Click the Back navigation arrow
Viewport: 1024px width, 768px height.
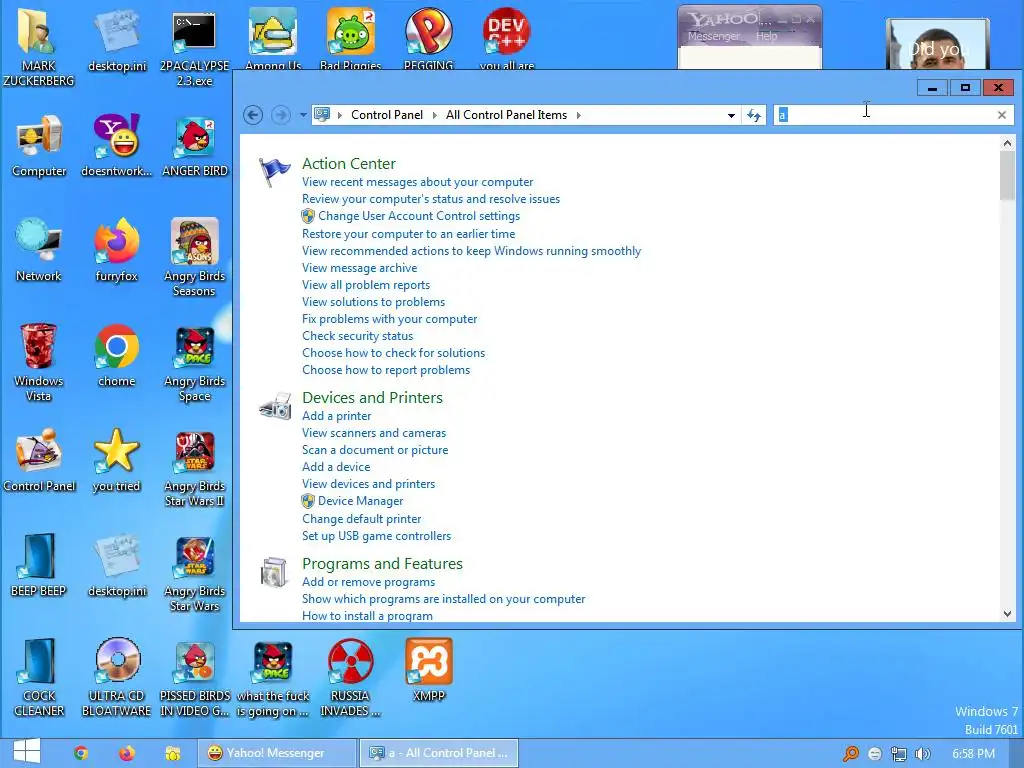[253, 115]
